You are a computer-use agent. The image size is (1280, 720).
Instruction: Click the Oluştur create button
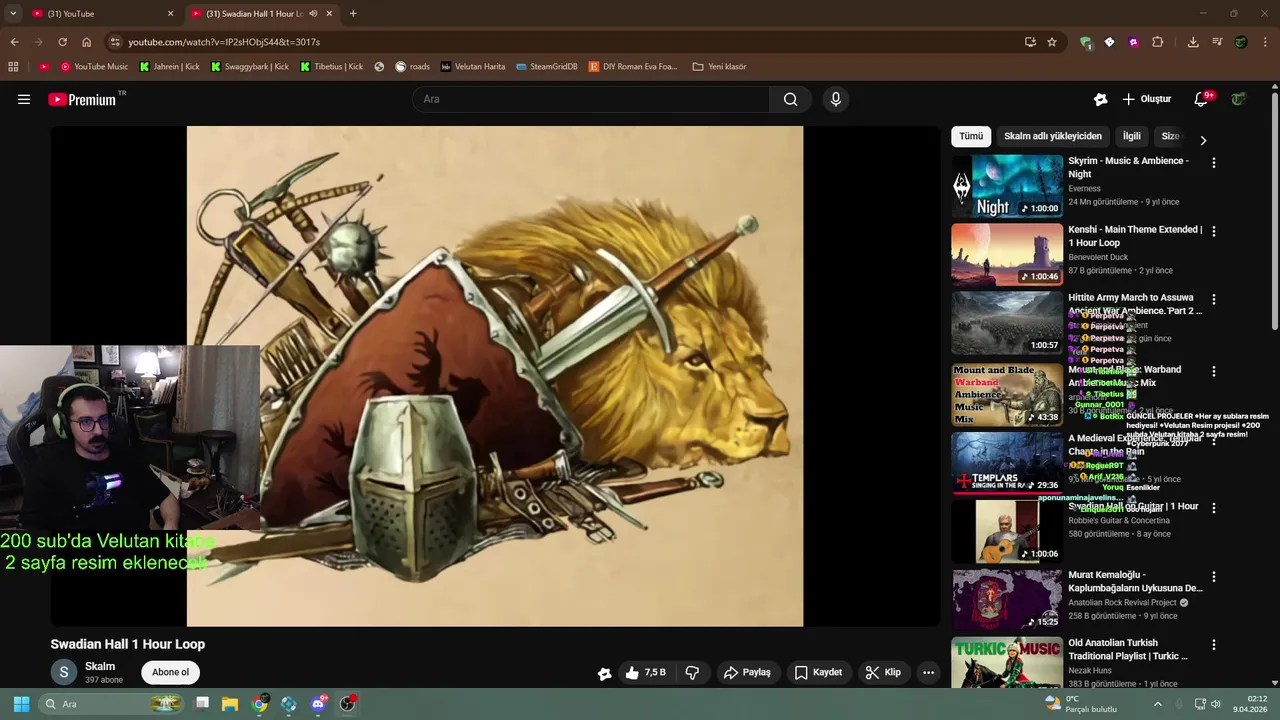point(1147,99)
